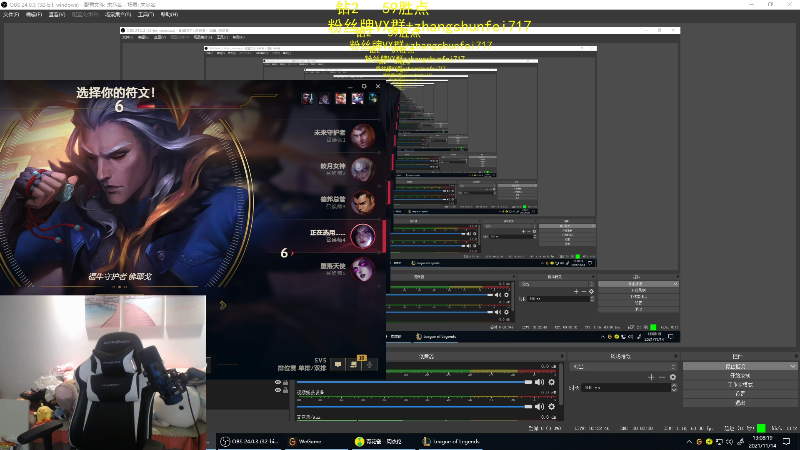The height and width of the screenshot is (450, 800).
Task: Open the notifications icon with badge 15
Action: click(354, 364)
